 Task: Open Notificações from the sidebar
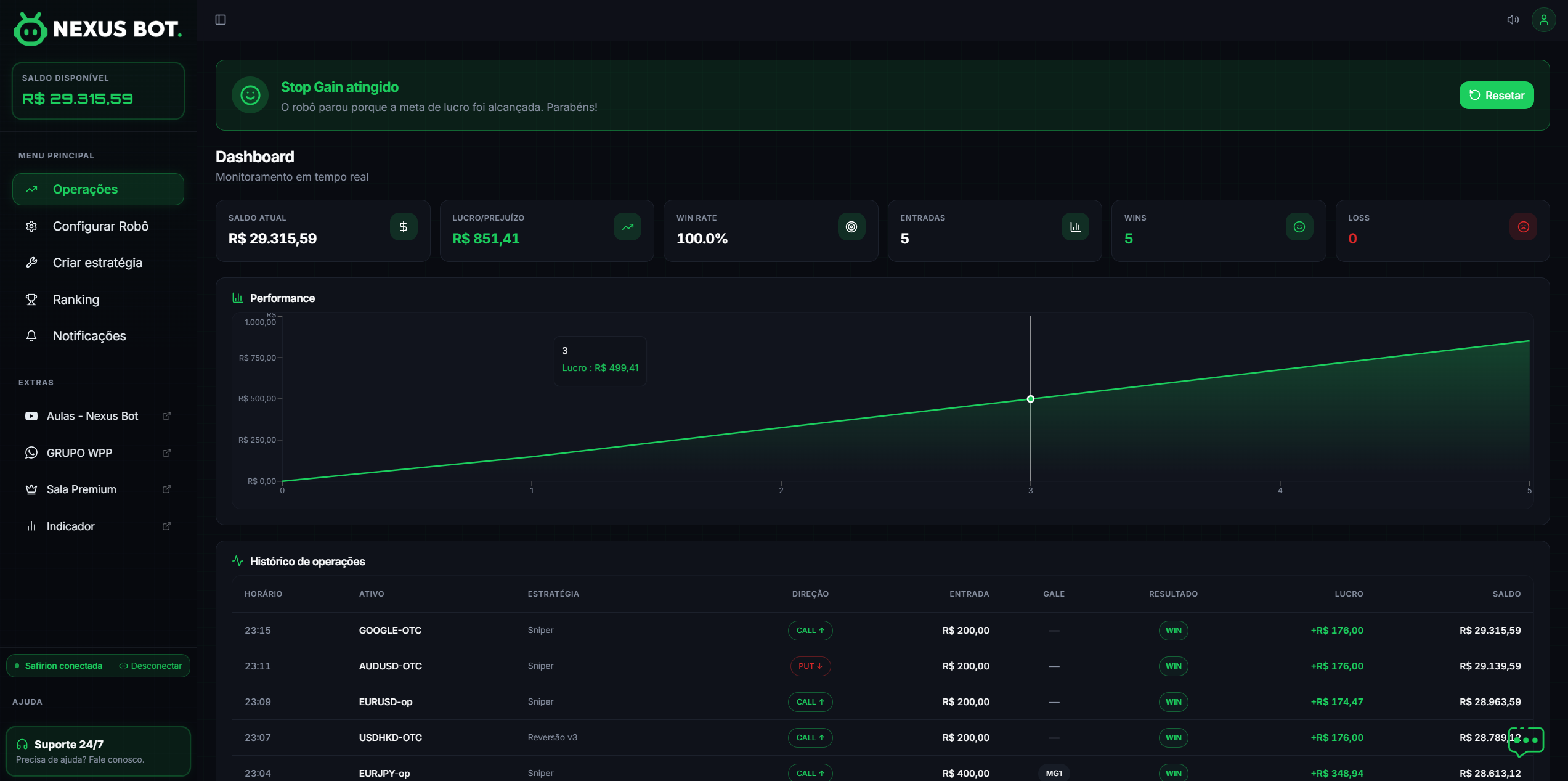[89, 336]
